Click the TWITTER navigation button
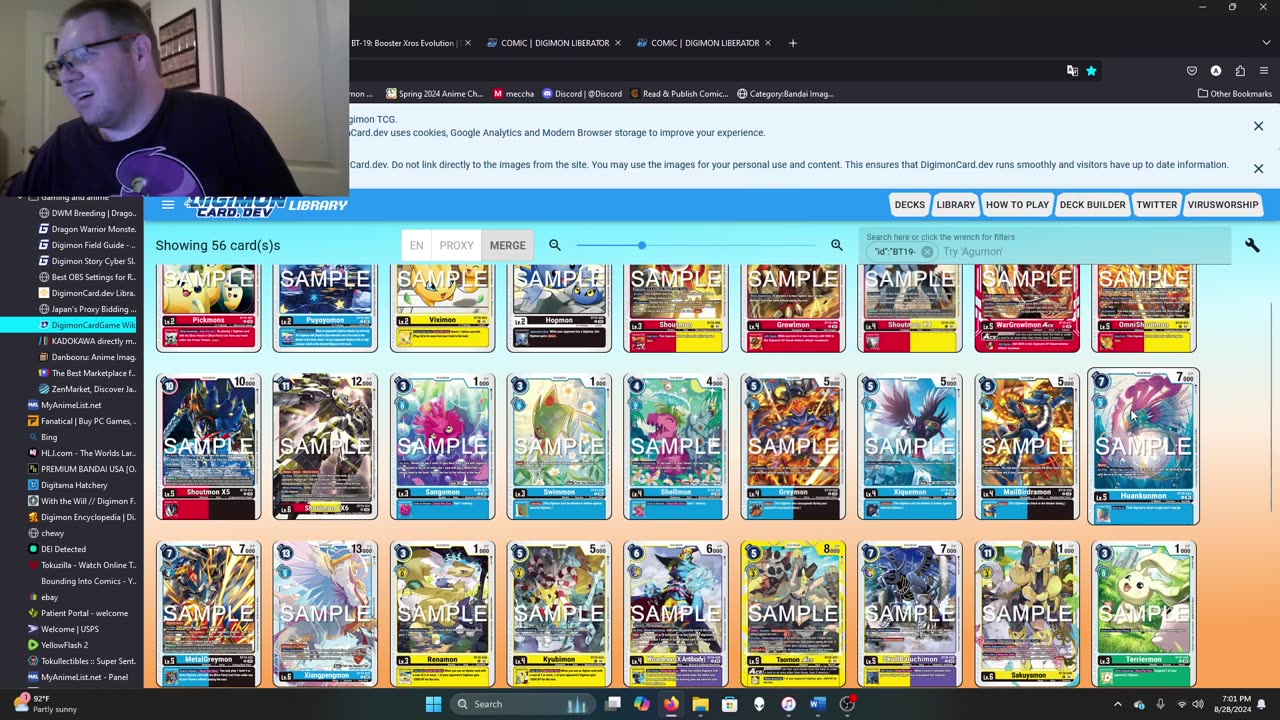 [1156, 205]
